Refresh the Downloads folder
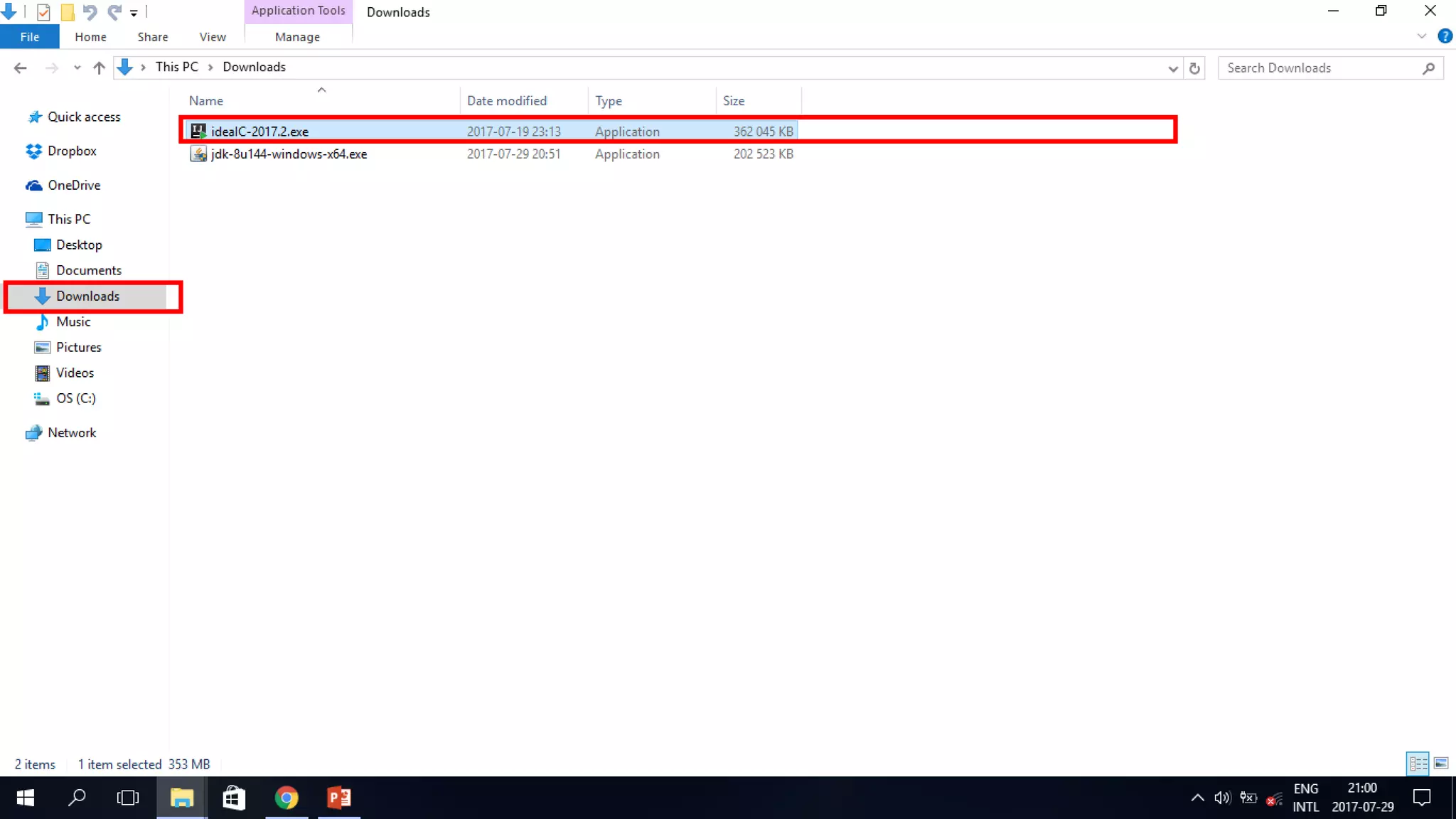Screen dimensions: 1456x819 pos(1194,69)
